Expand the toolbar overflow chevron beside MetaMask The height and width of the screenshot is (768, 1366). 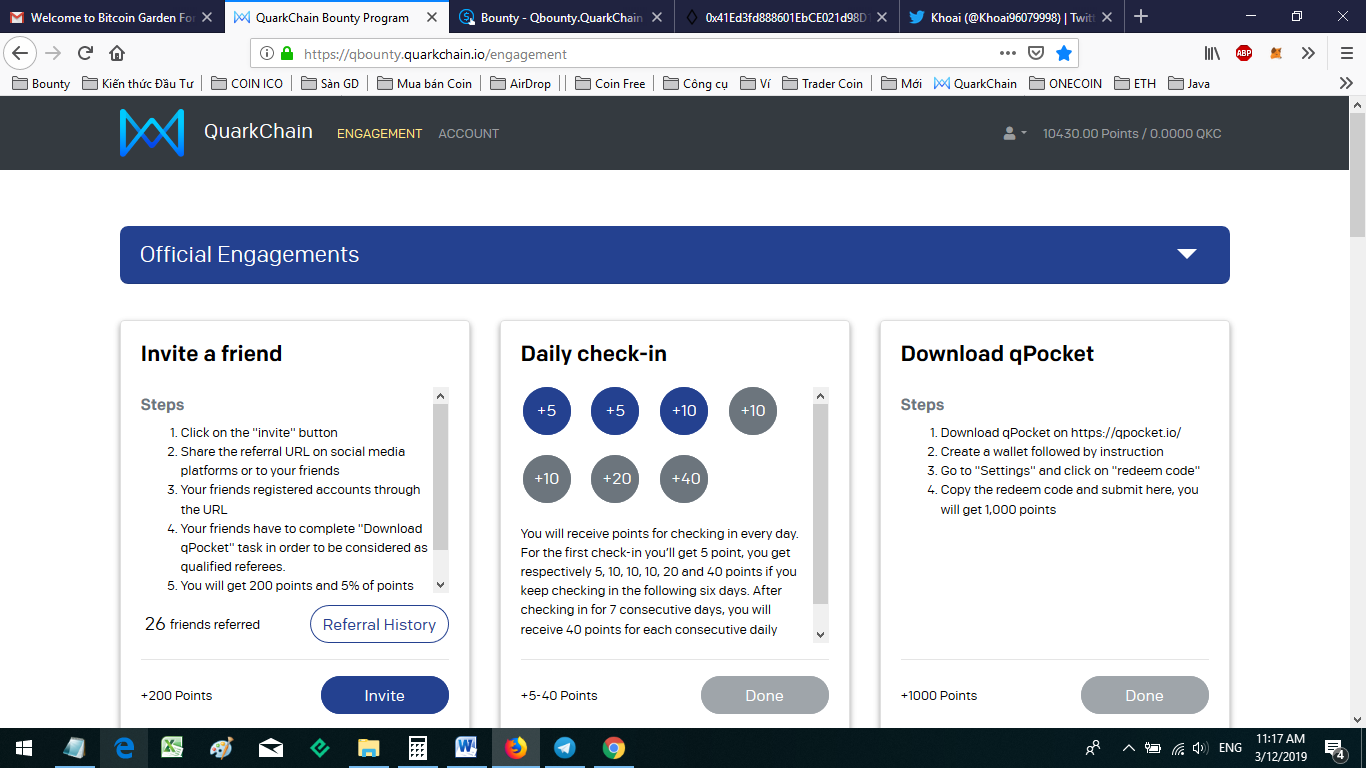1307,54
